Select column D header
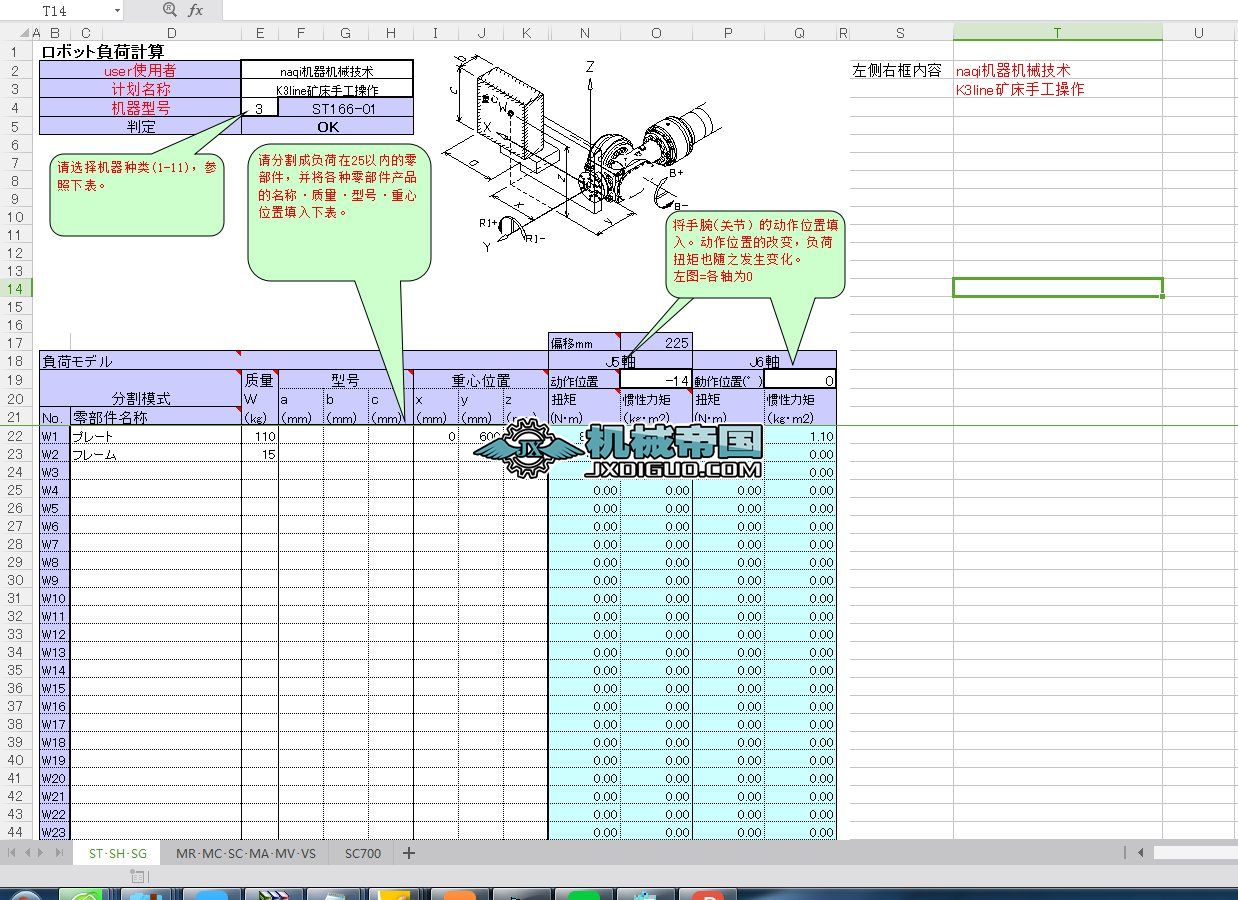This screenshot has width=1238, height=900. pyautogui.click(x=171, y=33)
